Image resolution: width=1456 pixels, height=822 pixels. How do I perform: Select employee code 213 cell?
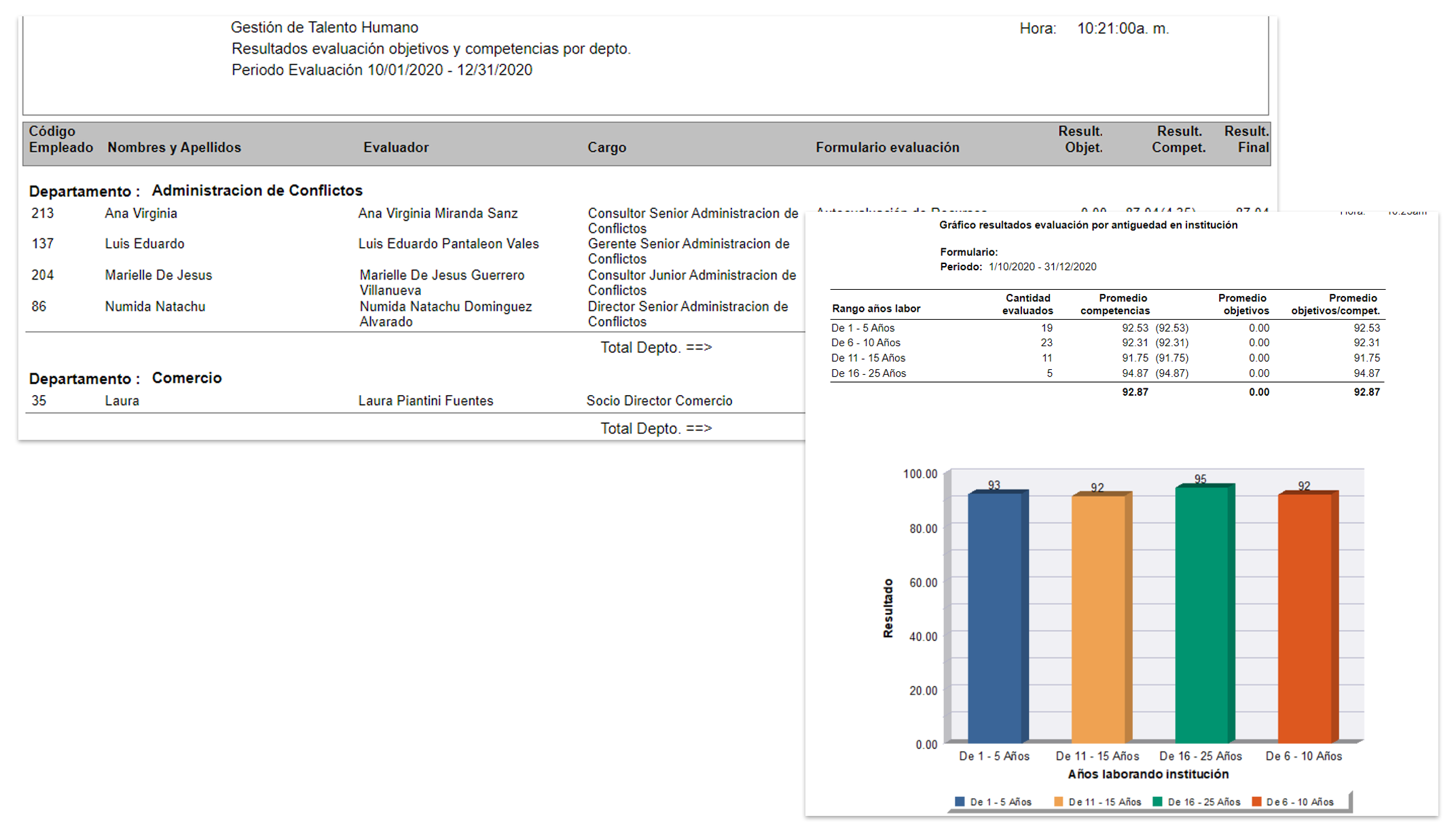tap(42, 213)
